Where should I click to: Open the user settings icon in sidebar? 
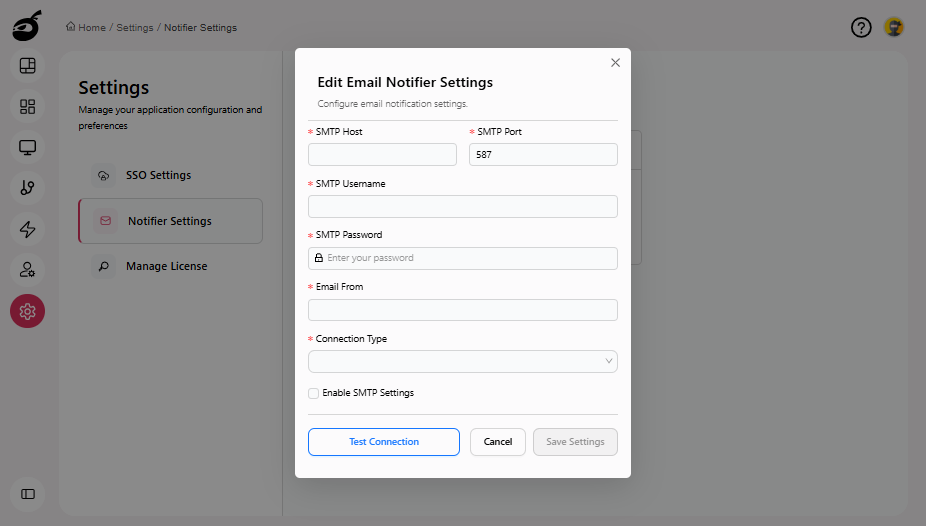coord(27,270)
